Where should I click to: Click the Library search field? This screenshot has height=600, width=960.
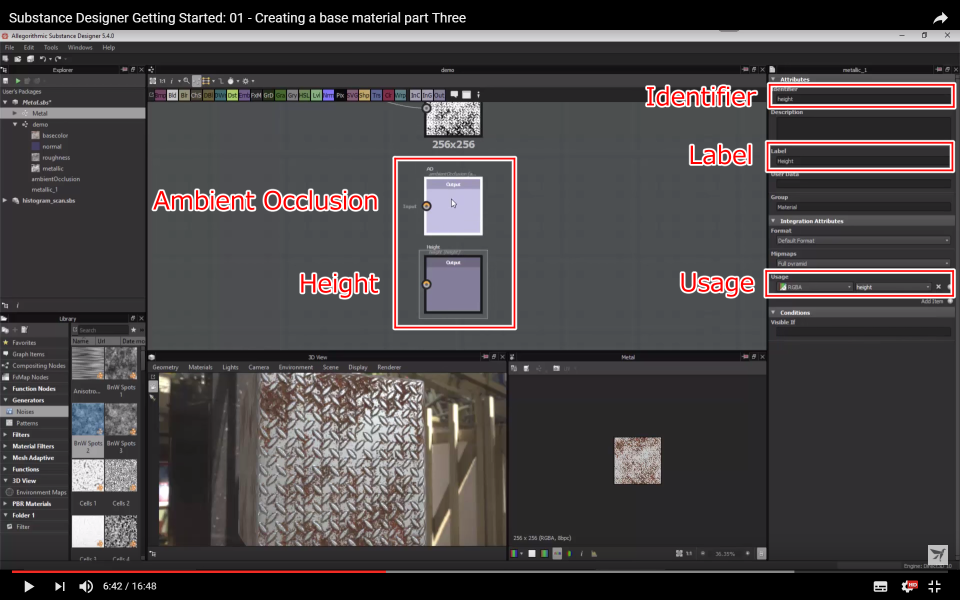[102, 330]
